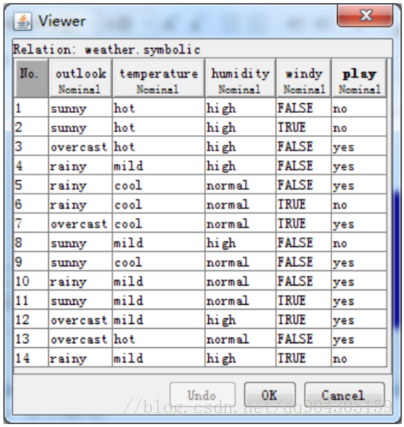
Task: Select temperature cell 'mild' in row 8
Action: pos(159,243)
